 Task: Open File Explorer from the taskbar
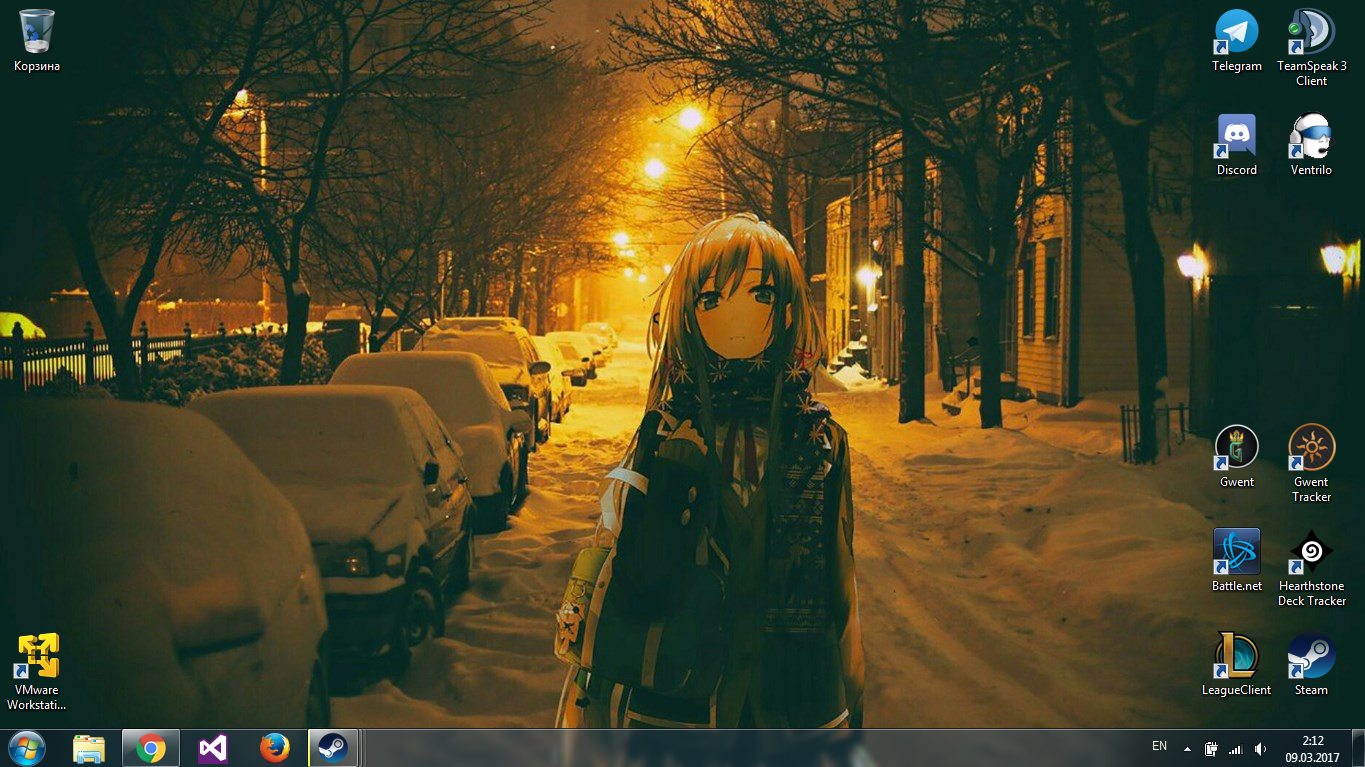89,748
